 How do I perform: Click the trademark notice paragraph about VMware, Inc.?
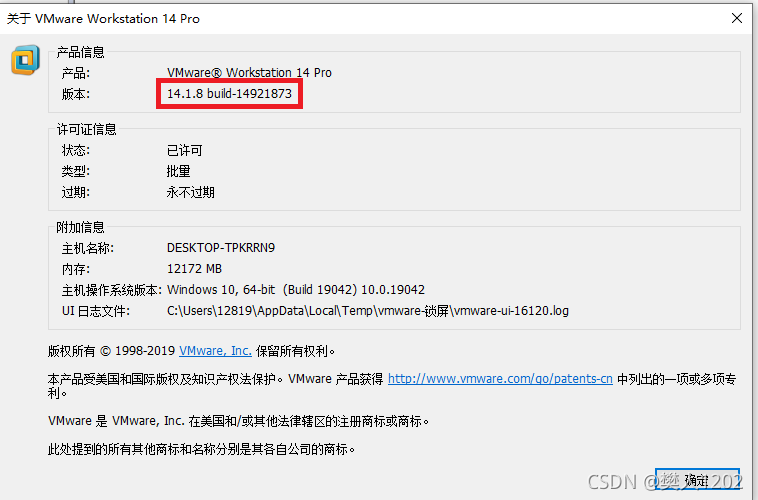(x=238, y=421)
